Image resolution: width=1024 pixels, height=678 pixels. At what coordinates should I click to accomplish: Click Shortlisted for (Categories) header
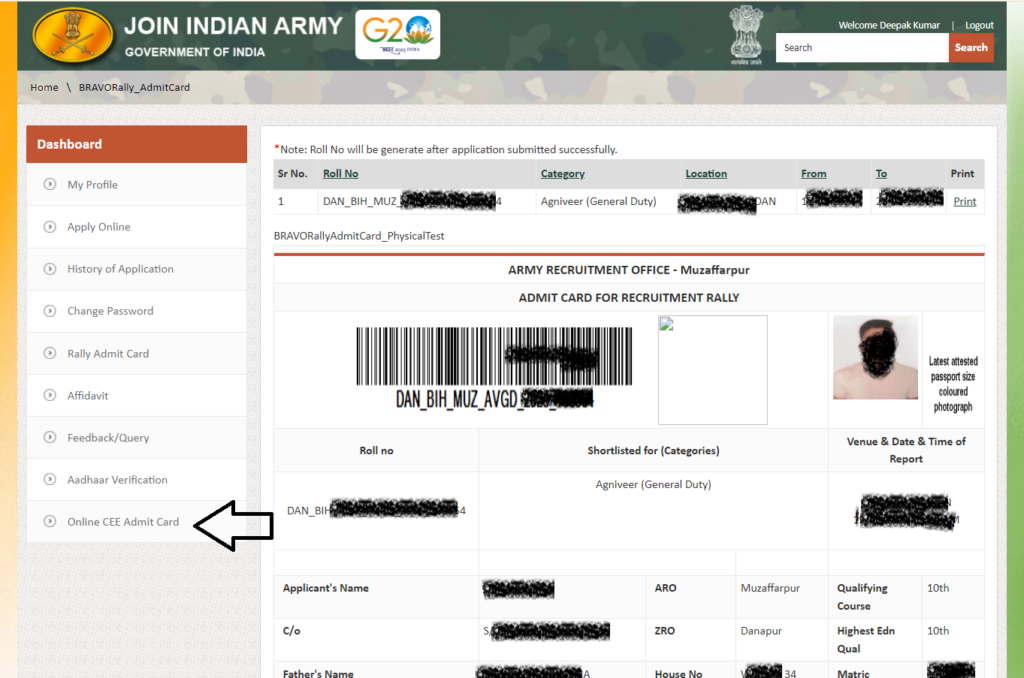(x=653, y=451)
